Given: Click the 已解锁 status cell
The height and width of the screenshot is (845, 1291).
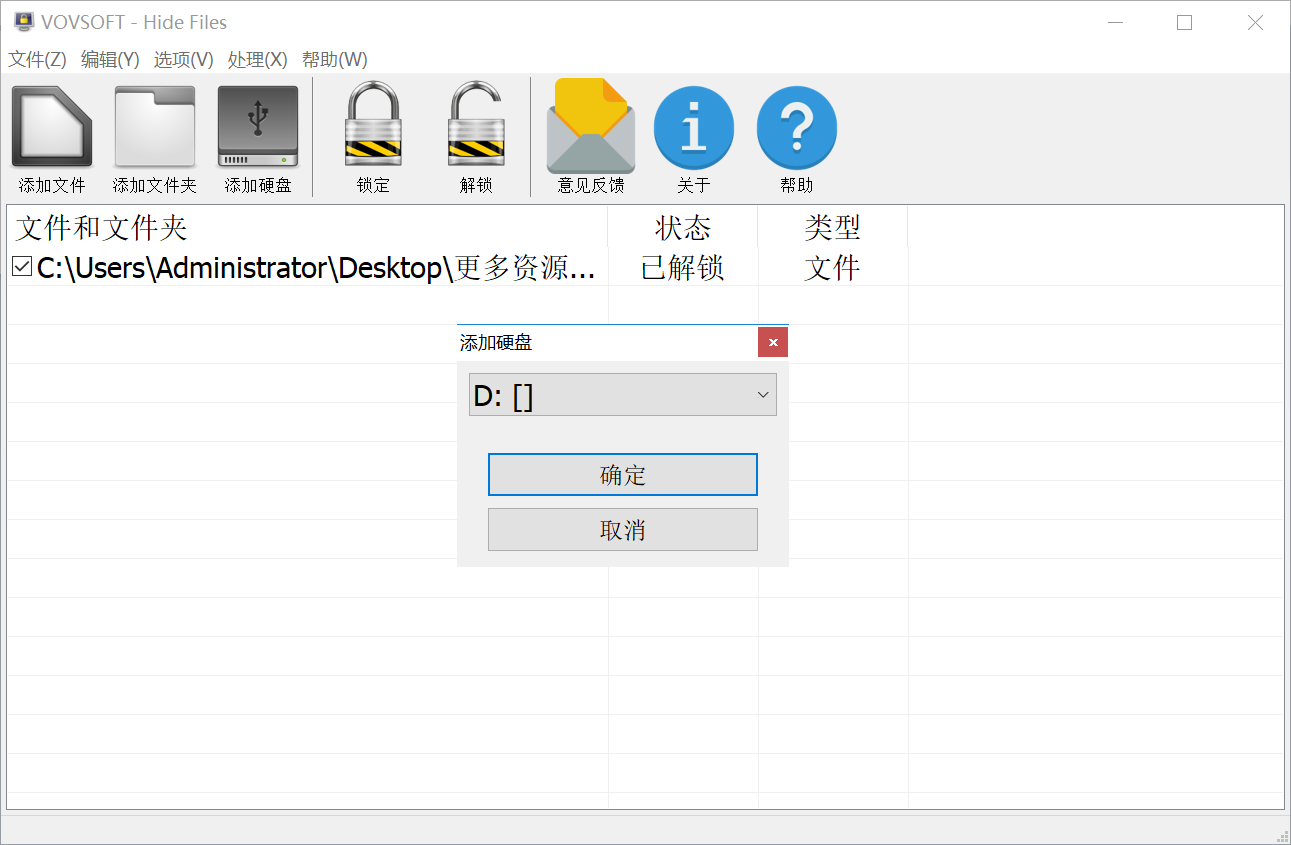Looking at the screenshot, I should click(x=683, y=267).
